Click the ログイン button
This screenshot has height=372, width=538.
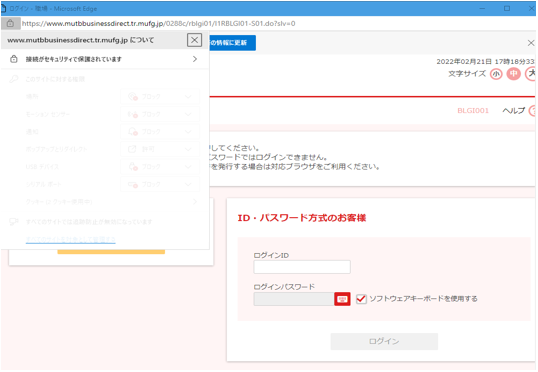point(384,341)
